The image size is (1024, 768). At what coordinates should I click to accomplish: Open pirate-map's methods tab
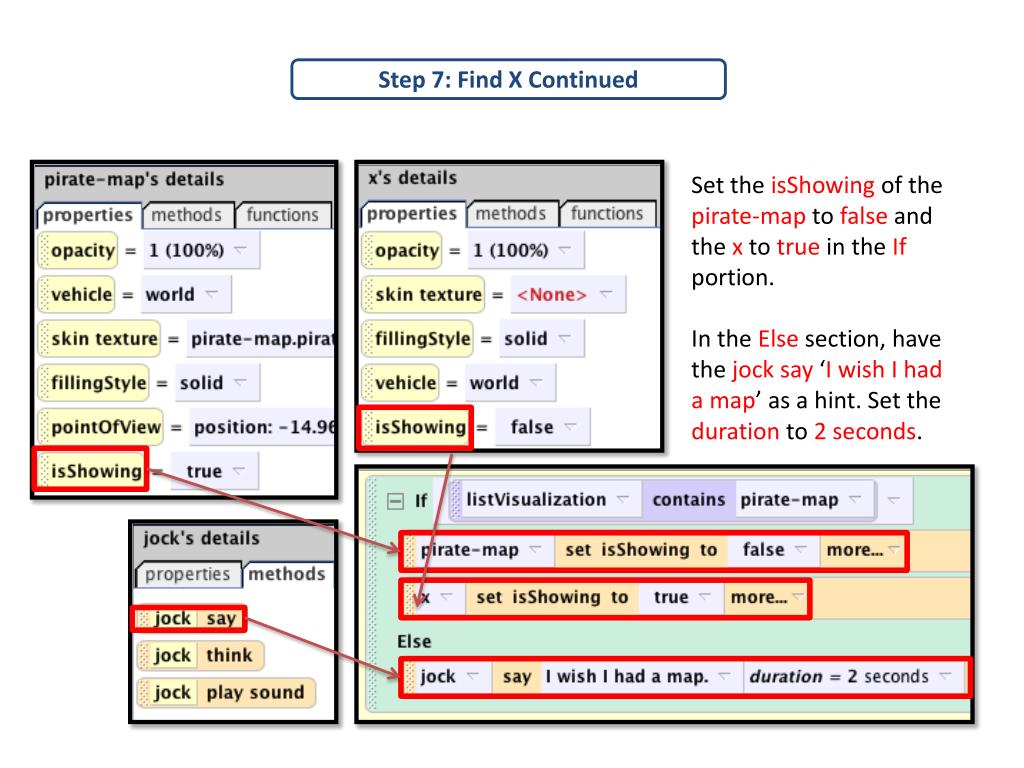point(187,215)
